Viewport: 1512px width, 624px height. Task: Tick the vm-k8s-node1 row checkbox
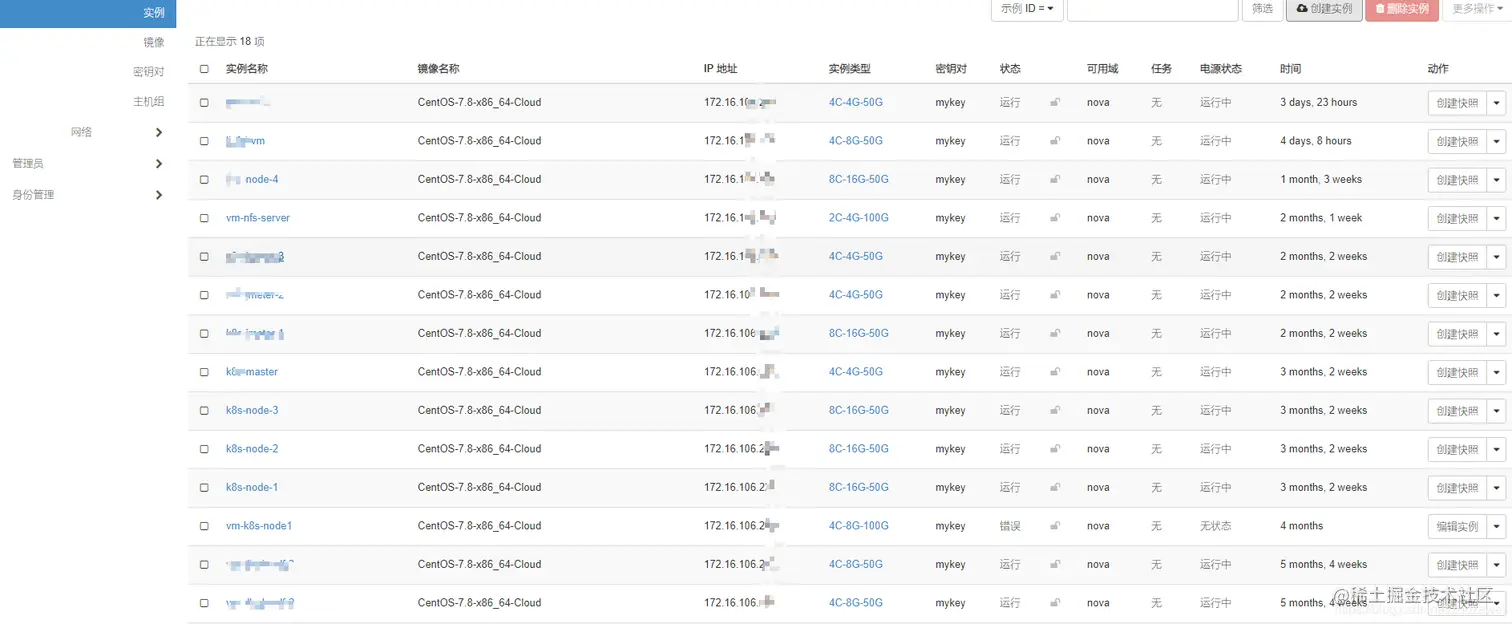(x=204, y=526)
